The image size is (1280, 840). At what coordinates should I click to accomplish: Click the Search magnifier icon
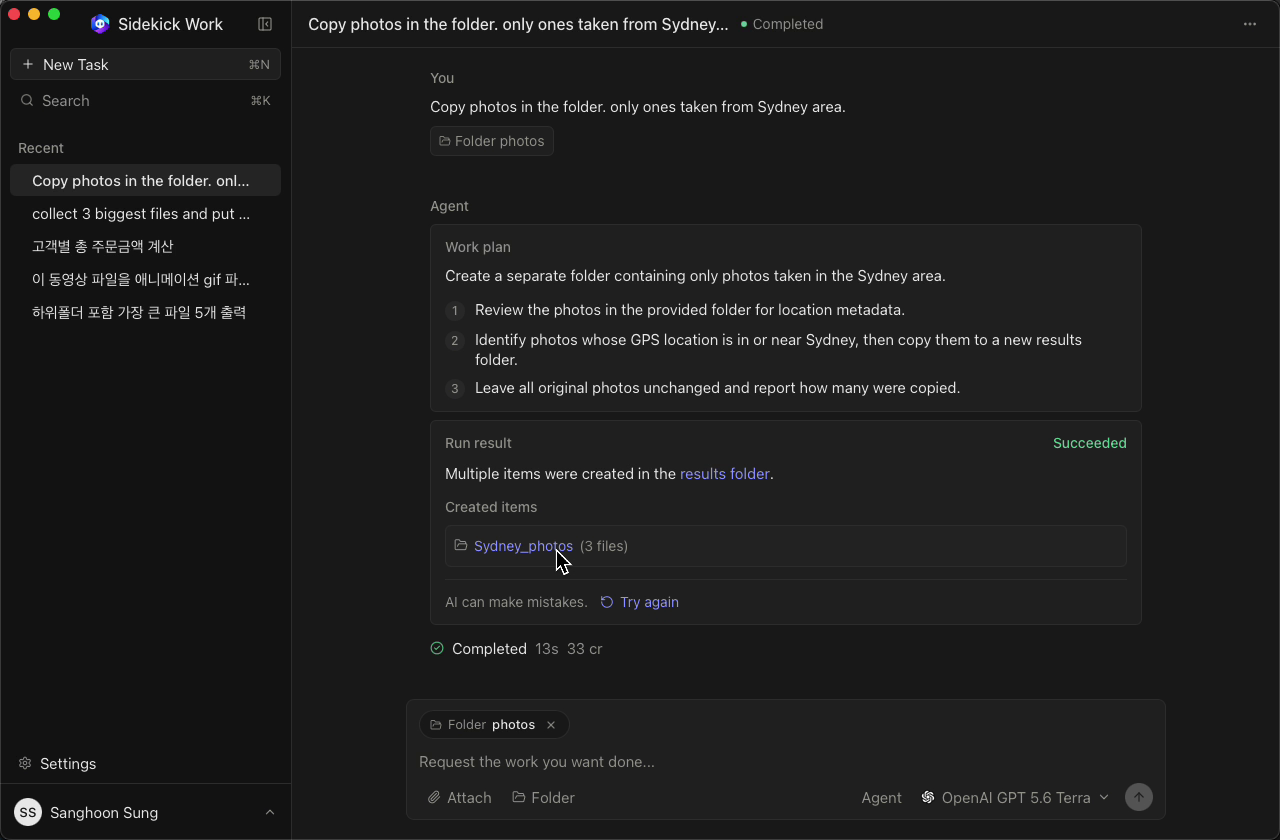coord(27,100)
